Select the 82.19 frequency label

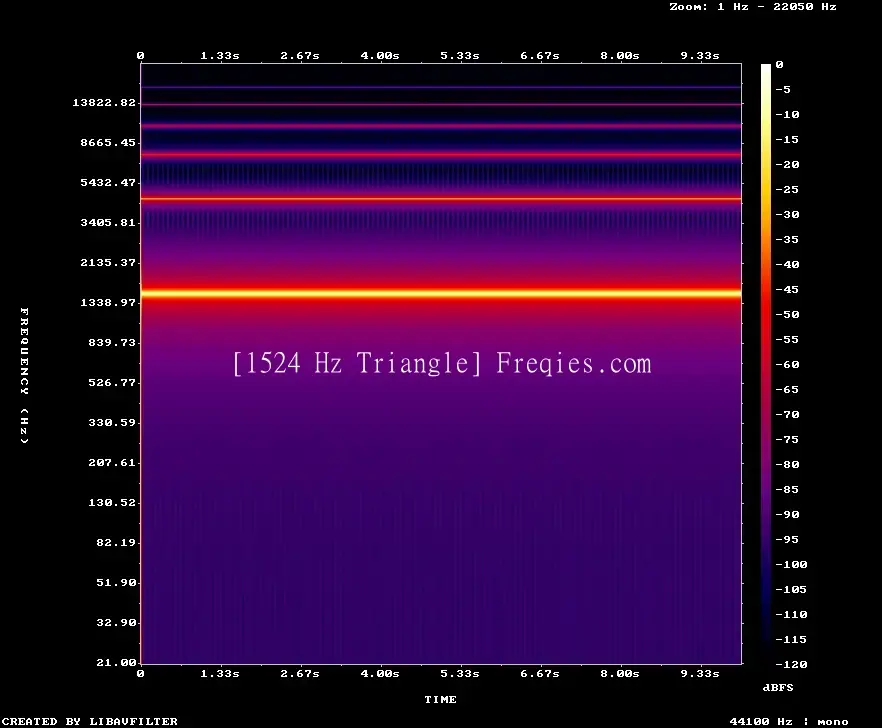(x=116, y=542)
